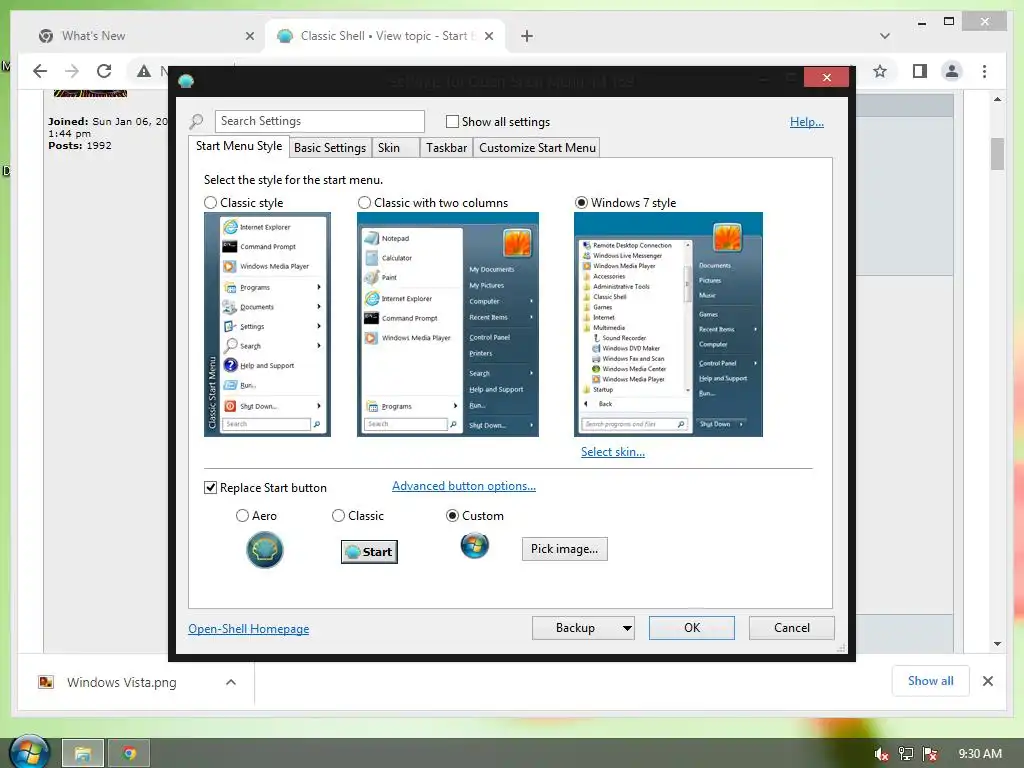Click the Windows Start orb on taskbar
This screenshot has width=1024, height=768.
pos(29,752)
